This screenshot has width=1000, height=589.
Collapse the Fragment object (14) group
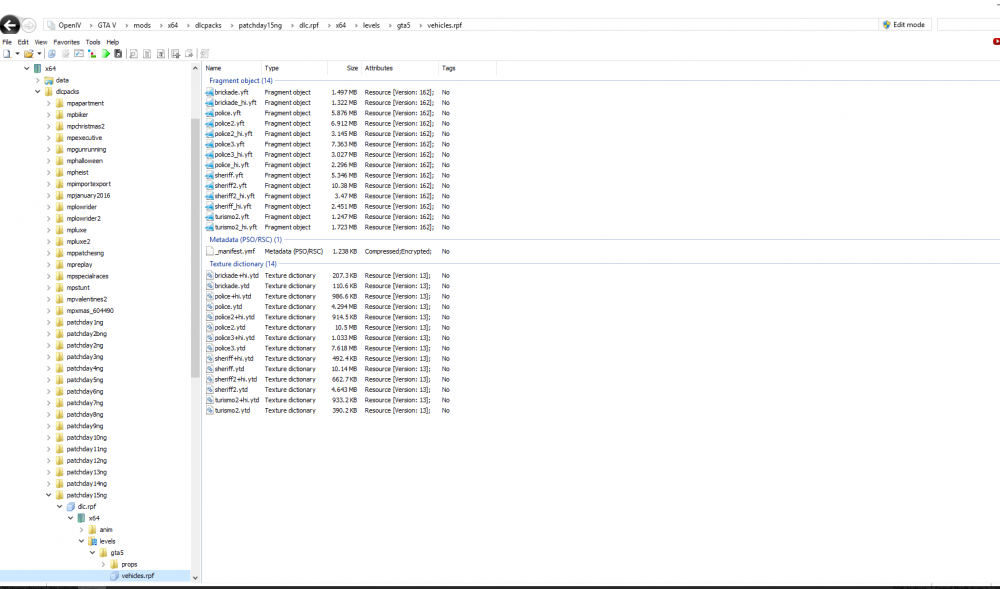(x=240, y=80)
